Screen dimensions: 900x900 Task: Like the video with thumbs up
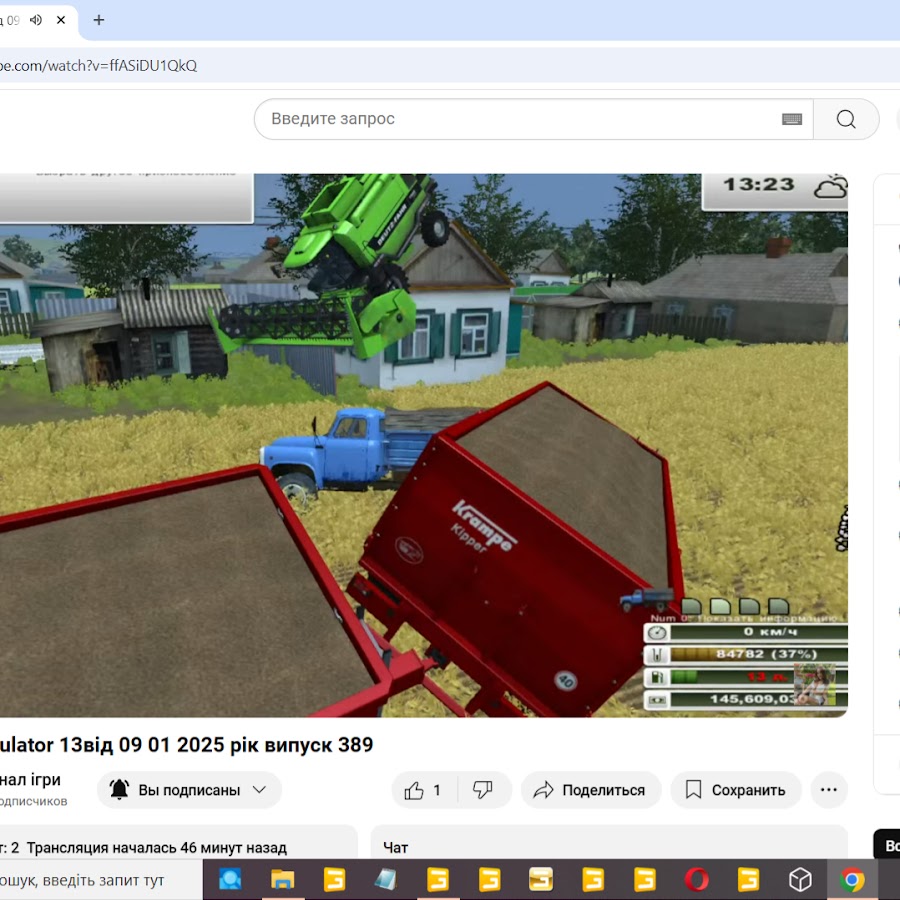pyautogui.click(x=424, y=790)
